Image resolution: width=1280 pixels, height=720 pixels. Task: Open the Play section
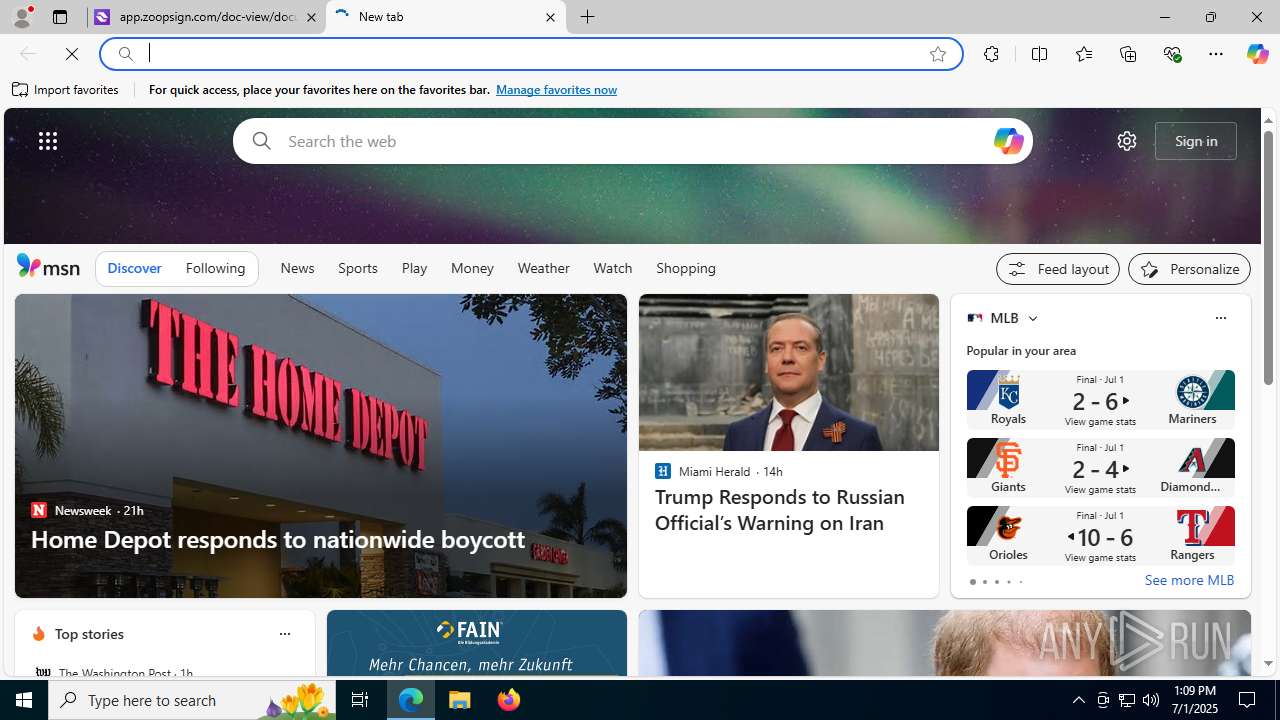tap(414, 268)
